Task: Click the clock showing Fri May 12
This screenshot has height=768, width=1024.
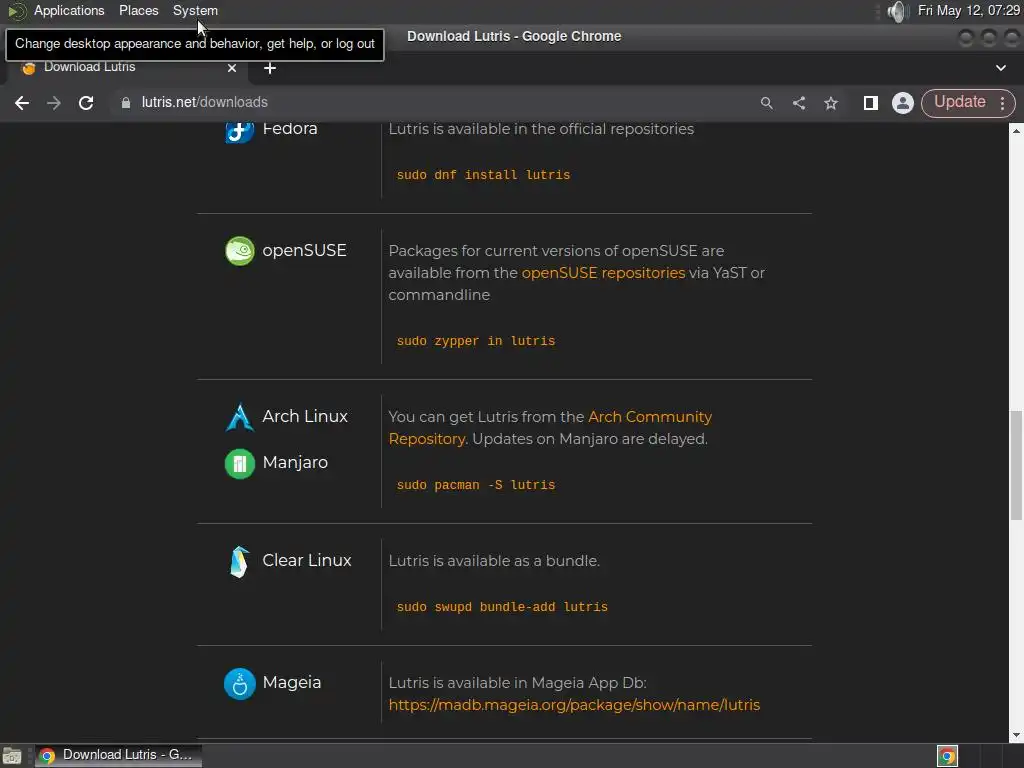Action: 968,10
